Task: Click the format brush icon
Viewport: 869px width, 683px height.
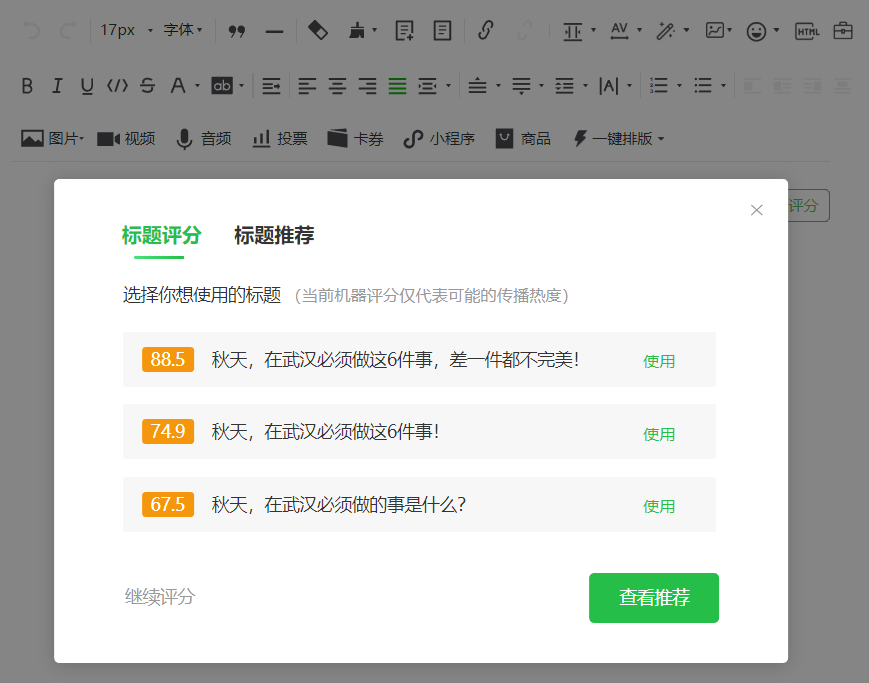Action: click(x=357, y=30)
